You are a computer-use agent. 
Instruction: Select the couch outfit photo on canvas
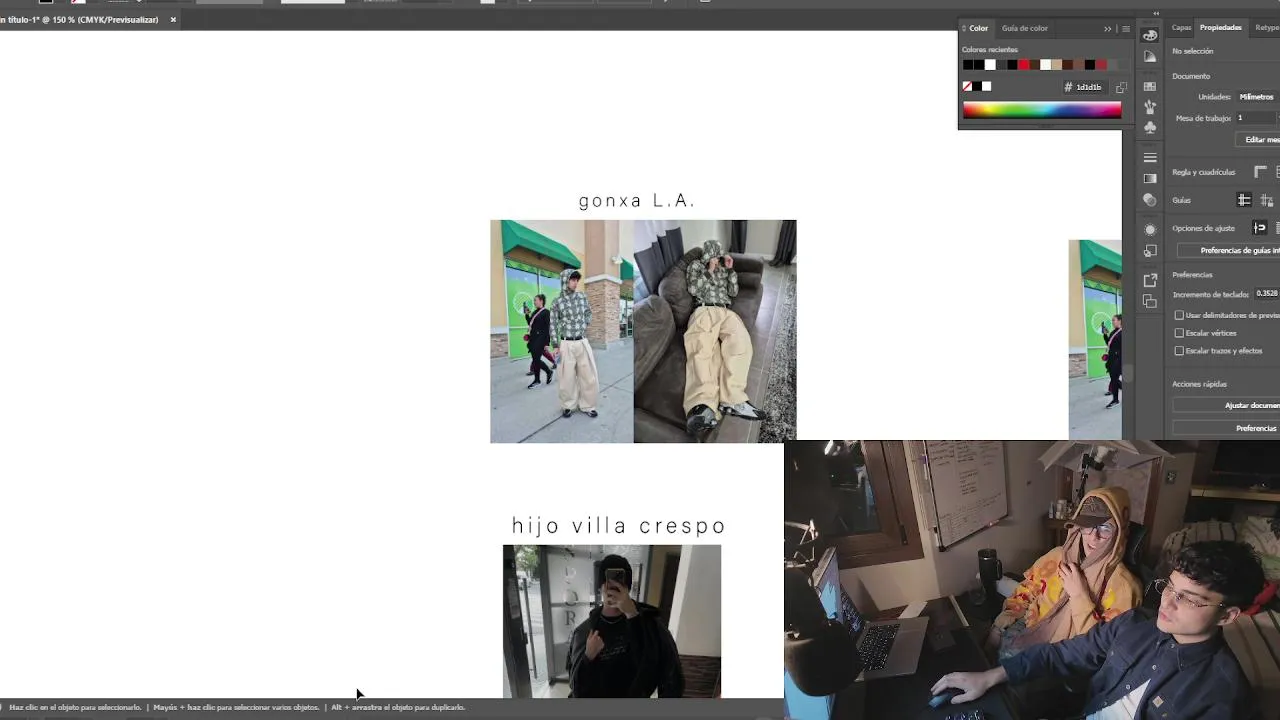(715, 331)
